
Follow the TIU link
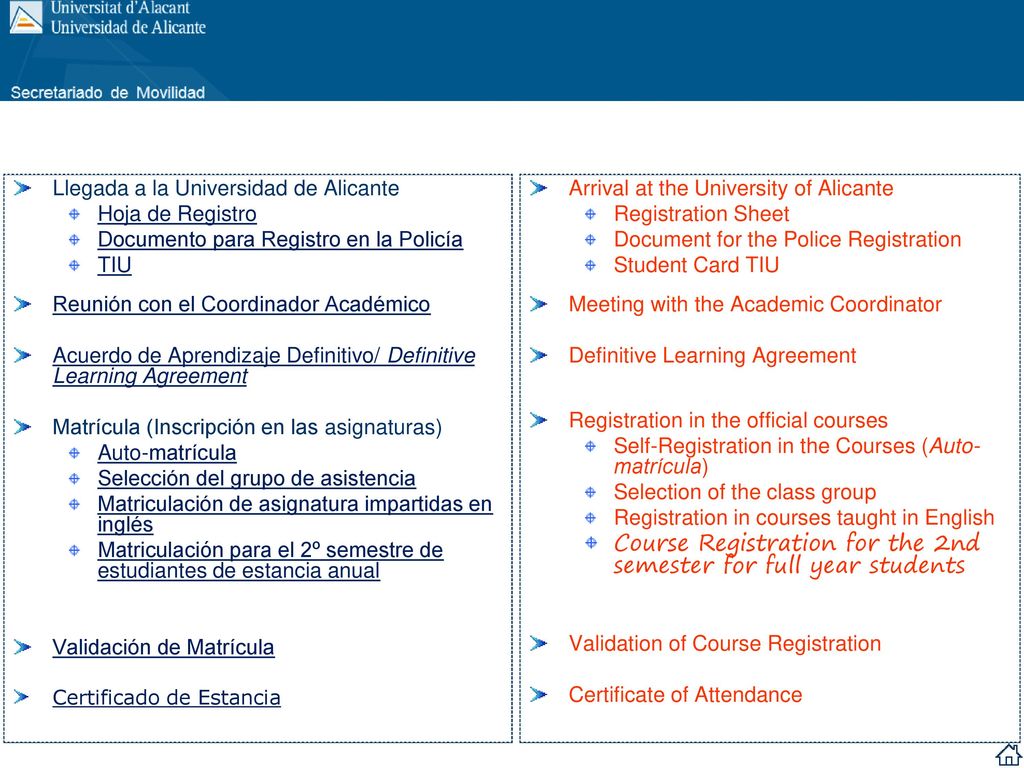click(x=114, y=265)
